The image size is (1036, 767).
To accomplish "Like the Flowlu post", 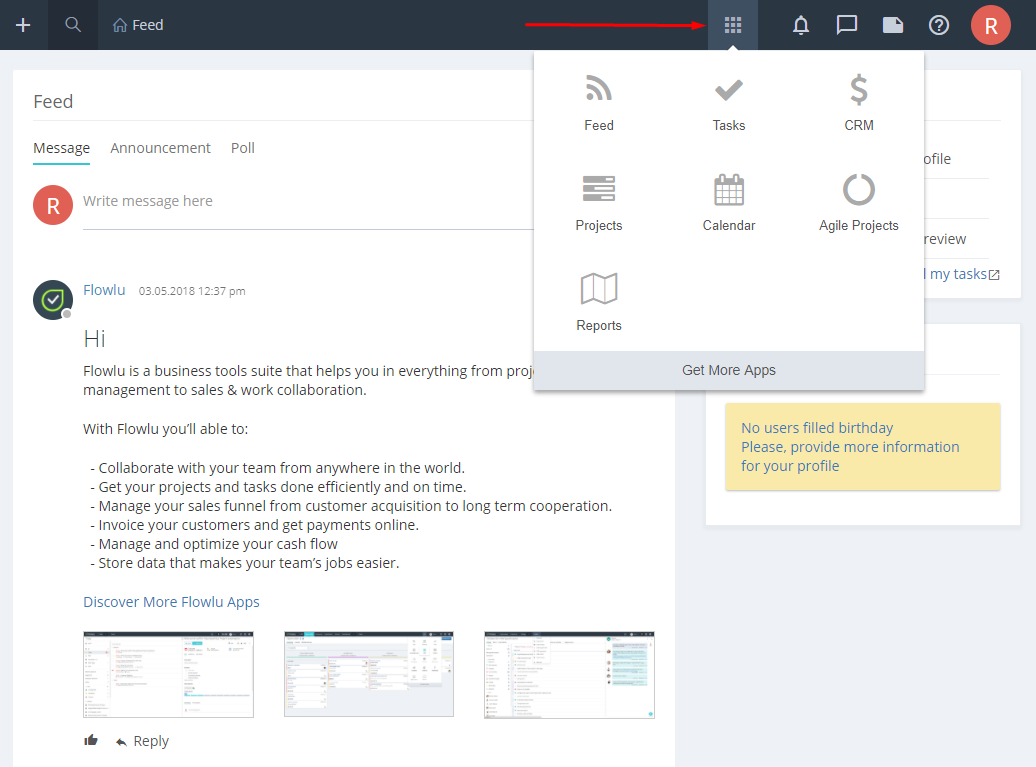I will (x=91, y=741).
